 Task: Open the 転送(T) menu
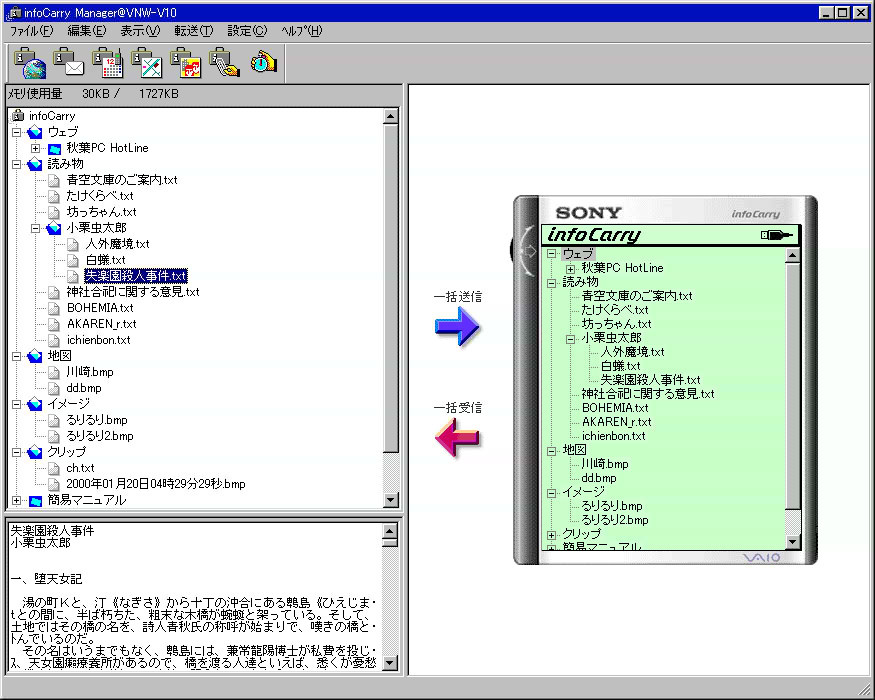193,31
